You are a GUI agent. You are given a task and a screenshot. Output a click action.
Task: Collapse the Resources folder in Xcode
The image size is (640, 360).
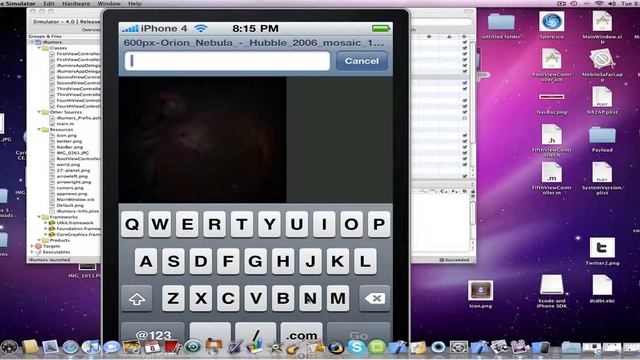(x=40, y=129)
